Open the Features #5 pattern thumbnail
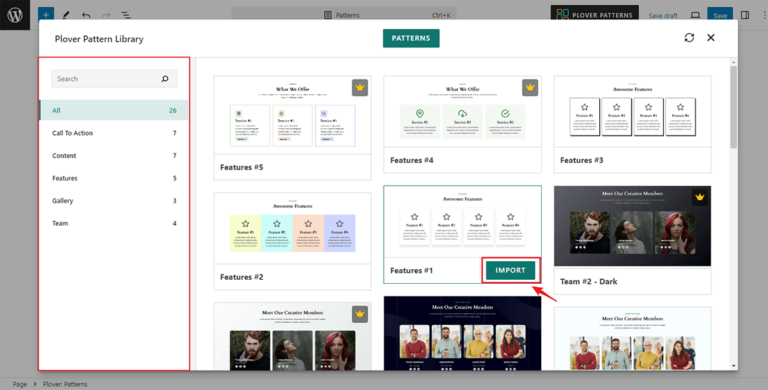 [x=292, y=115]
